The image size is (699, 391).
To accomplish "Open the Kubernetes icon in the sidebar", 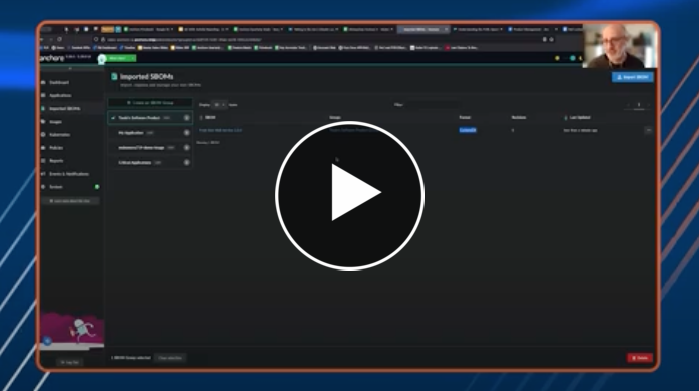I will click(43, 135).
